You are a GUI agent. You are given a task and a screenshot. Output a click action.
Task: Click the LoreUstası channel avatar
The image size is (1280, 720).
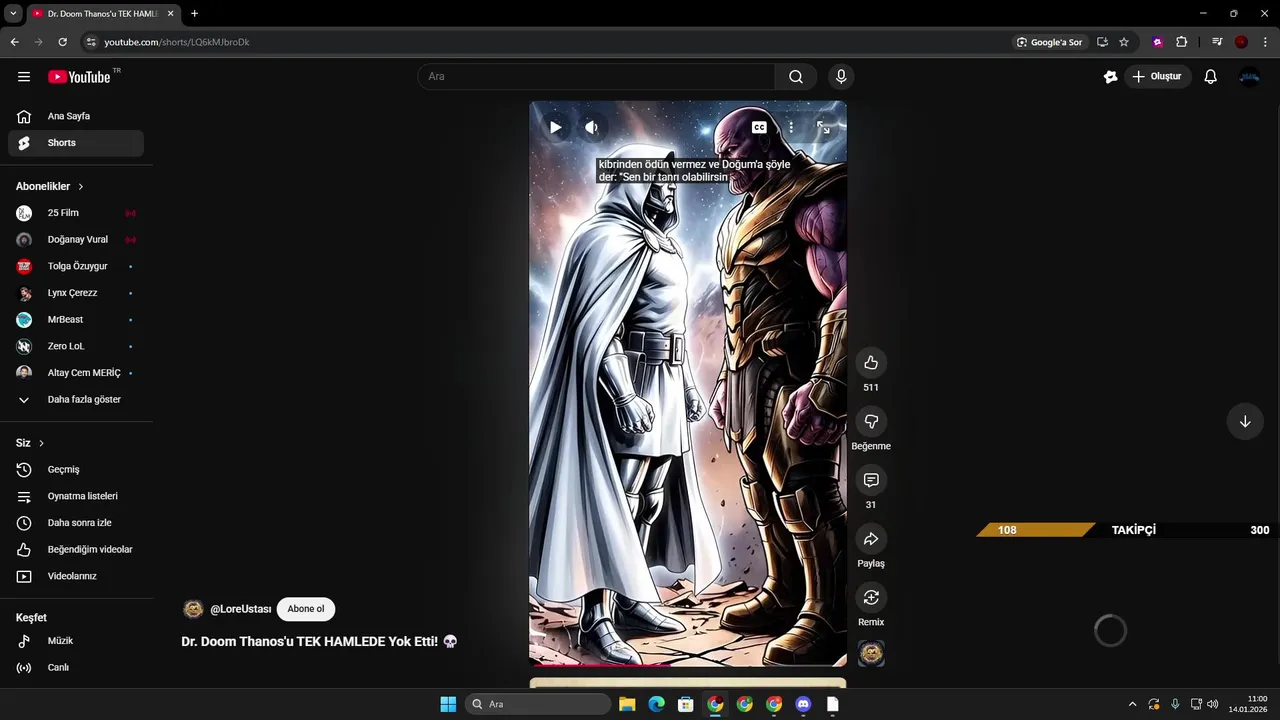tap(194, 609)
